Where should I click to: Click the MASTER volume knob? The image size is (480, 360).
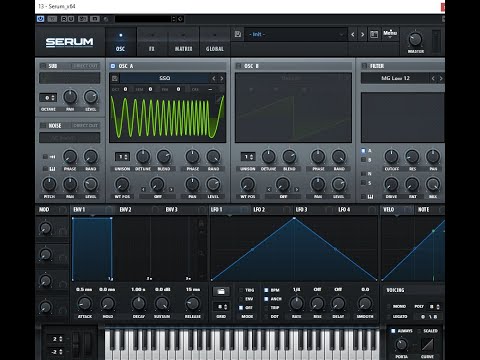tap(415, 39)
